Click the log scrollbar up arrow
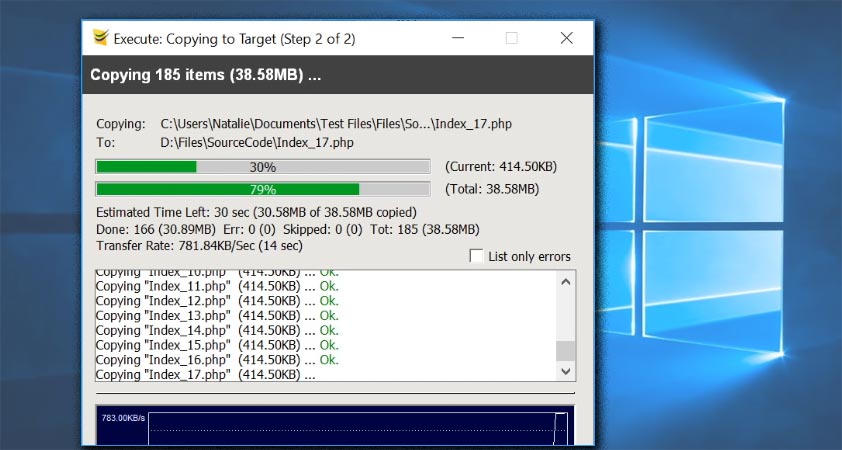The height and width of the screenshot is (450, 842). (x=566, y=282)
